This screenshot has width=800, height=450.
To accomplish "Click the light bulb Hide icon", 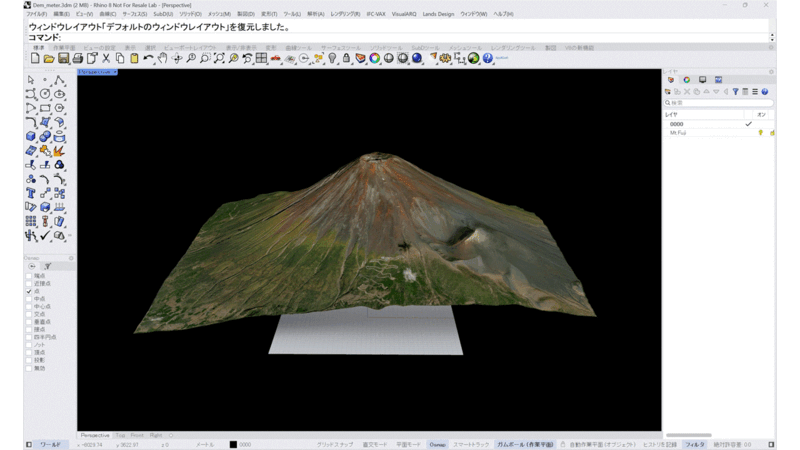I will click(332, 59).
